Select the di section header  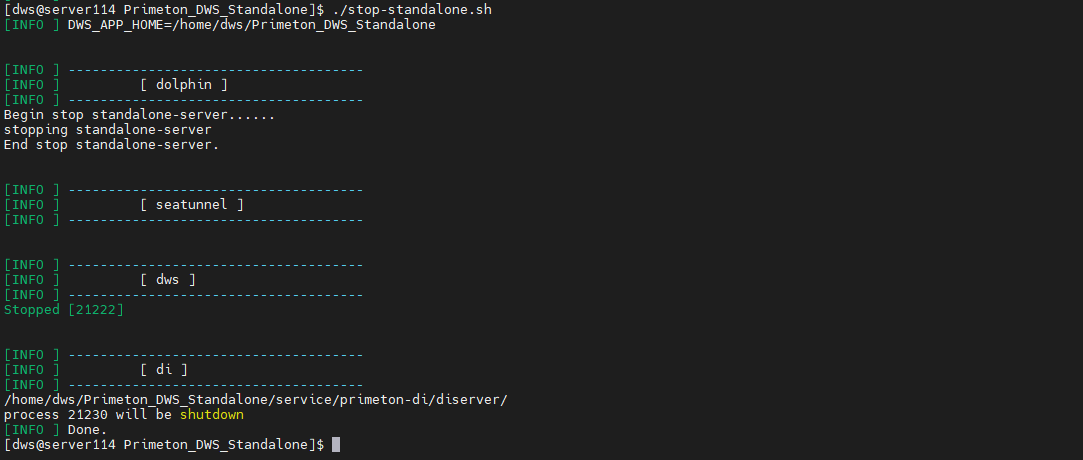(164, 369)
